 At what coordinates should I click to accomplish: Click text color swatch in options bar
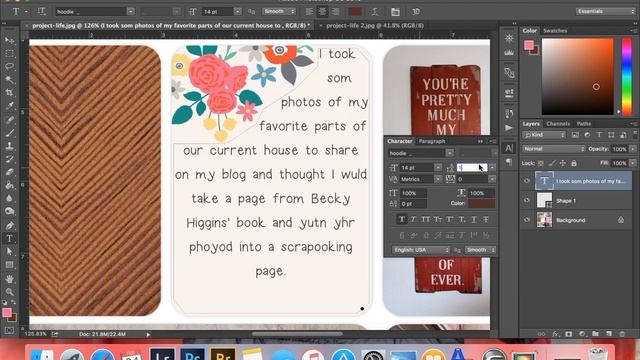pos(355,12)
